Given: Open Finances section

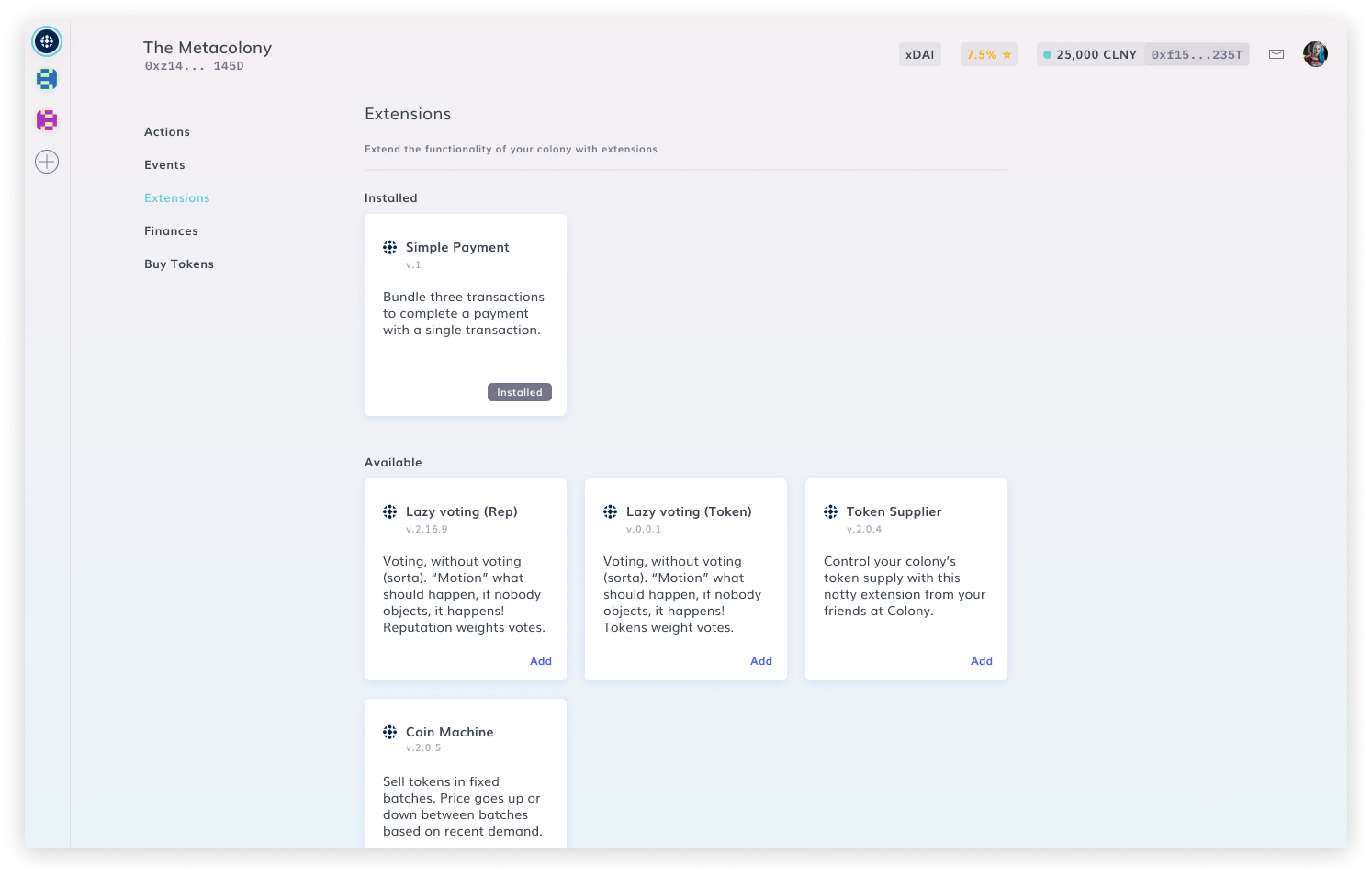Looking at the screenshot, I should coord(171,231).
